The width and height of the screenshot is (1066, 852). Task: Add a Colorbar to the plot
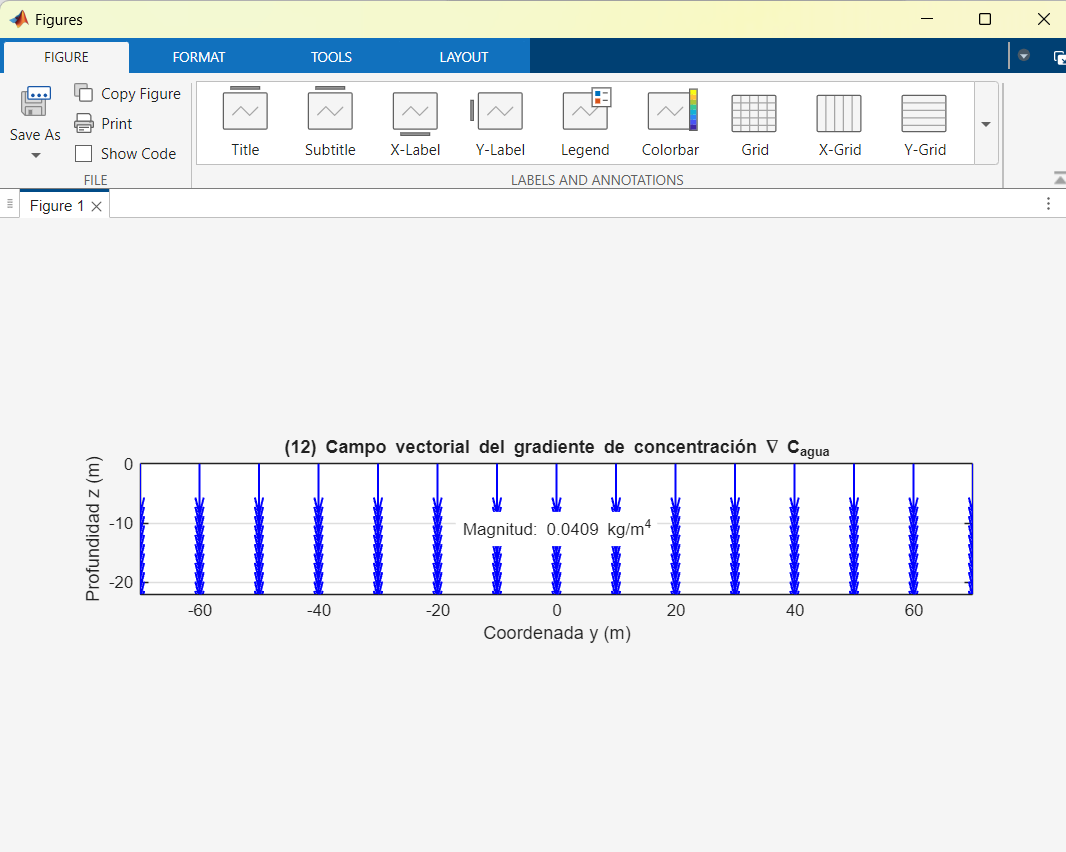pos(670,112)
